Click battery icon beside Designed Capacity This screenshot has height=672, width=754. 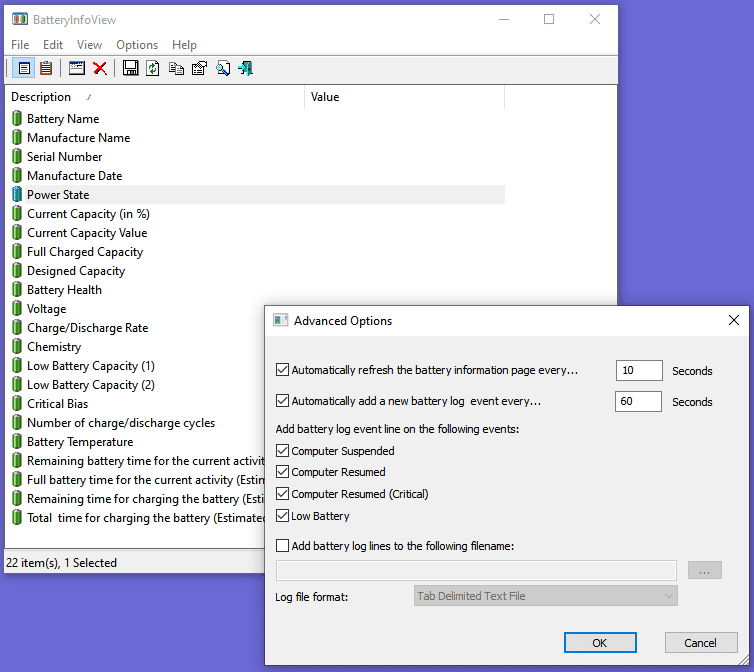tap(17, 270)
